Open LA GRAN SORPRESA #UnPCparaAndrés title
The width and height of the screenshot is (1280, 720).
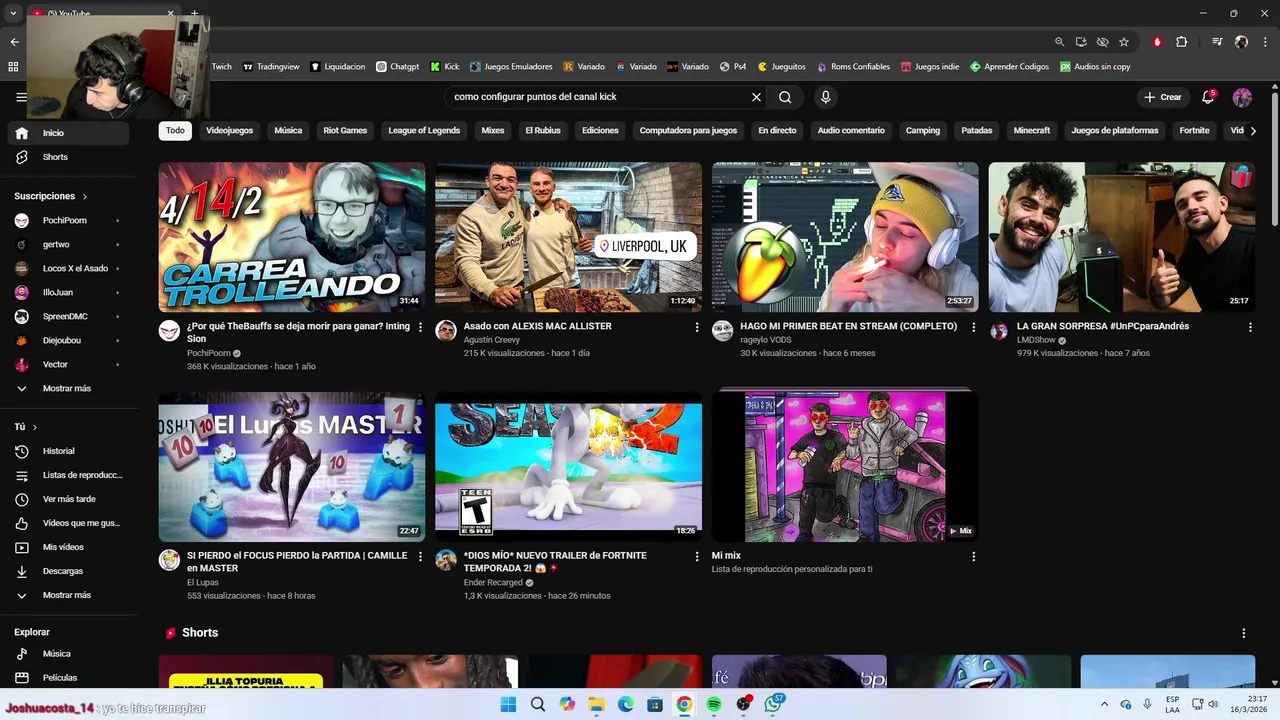1103,326
